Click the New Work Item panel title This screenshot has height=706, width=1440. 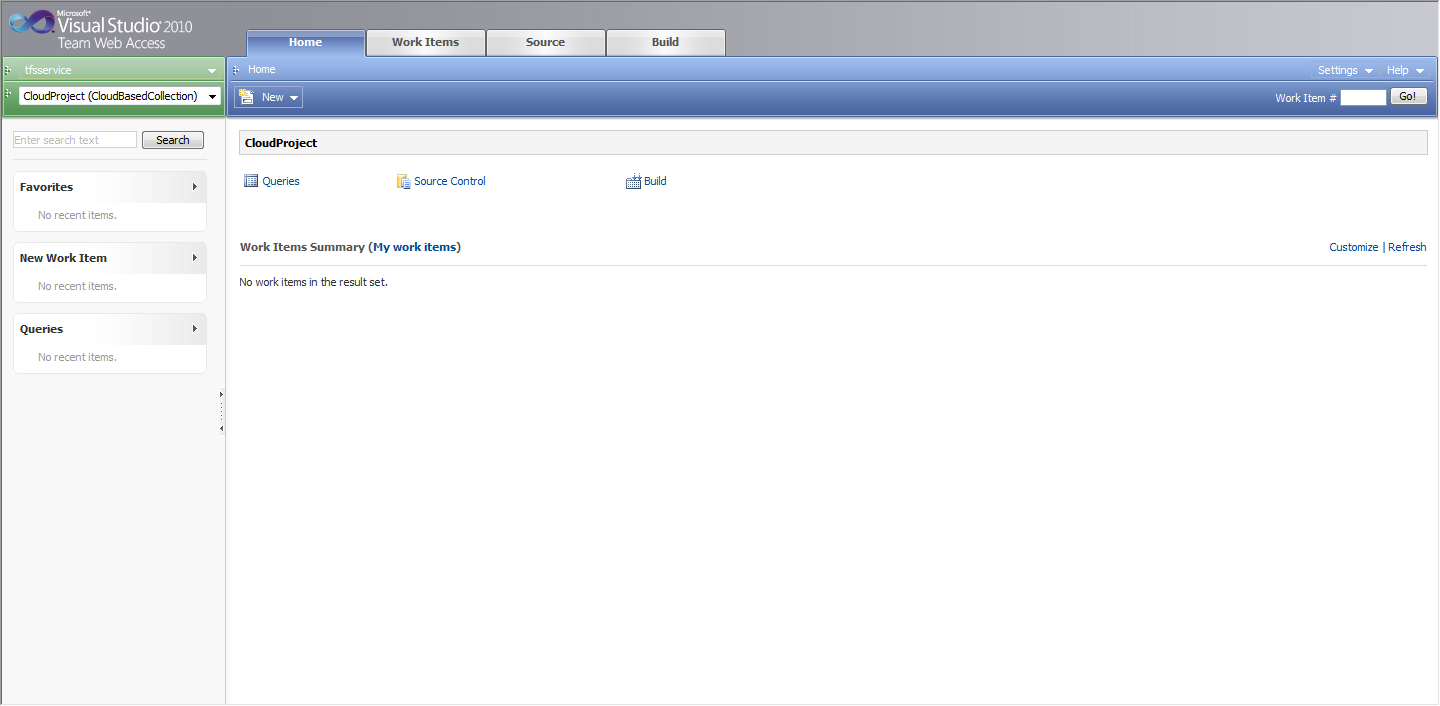pos(63,258)
